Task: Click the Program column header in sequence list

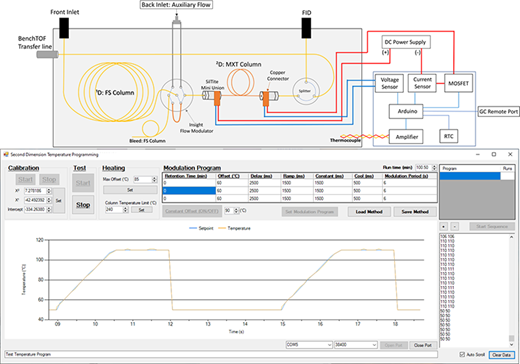Action: point(470,169)
